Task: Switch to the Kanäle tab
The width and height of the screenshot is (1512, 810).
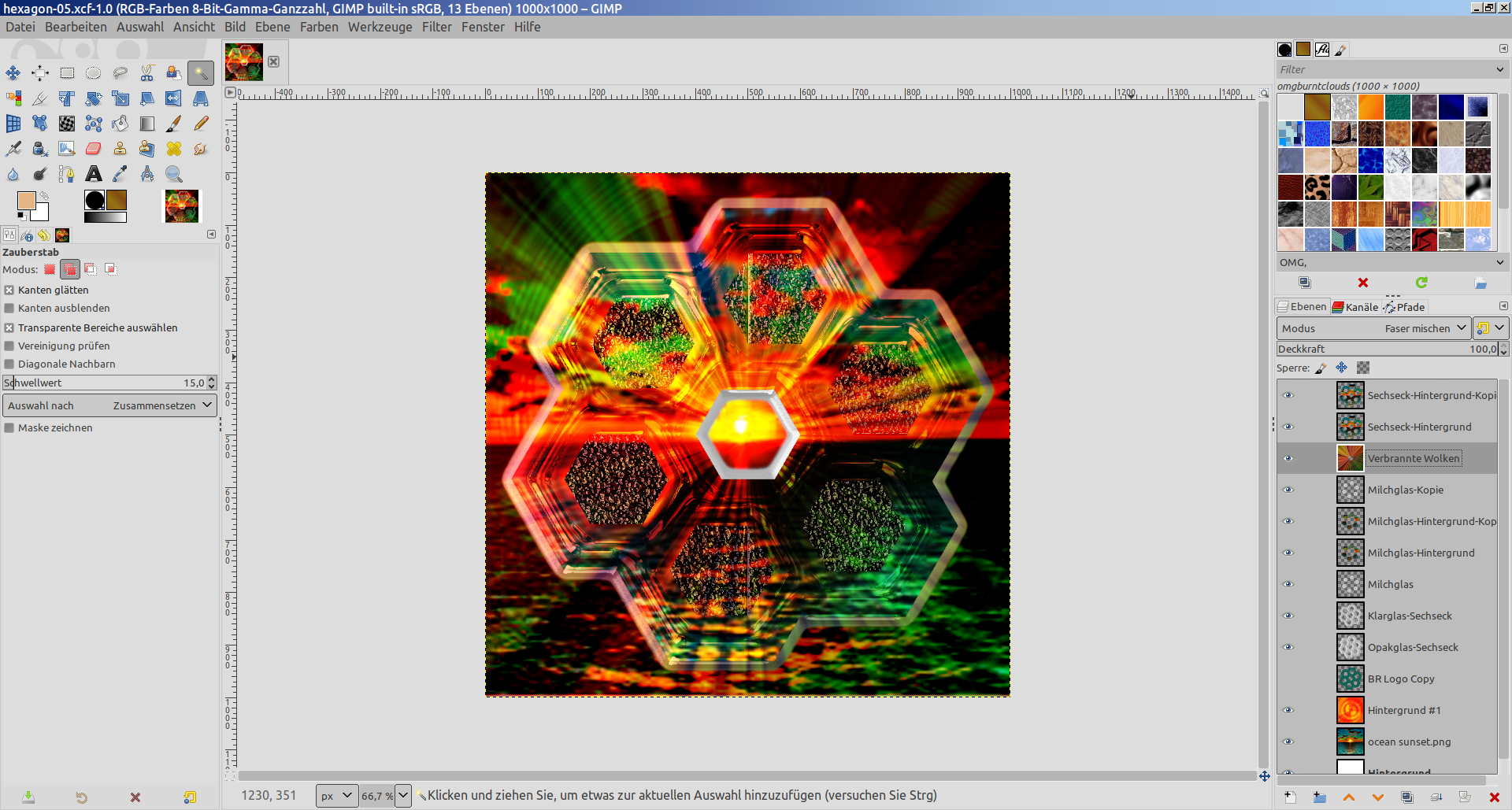Action: coord(1355,307)
